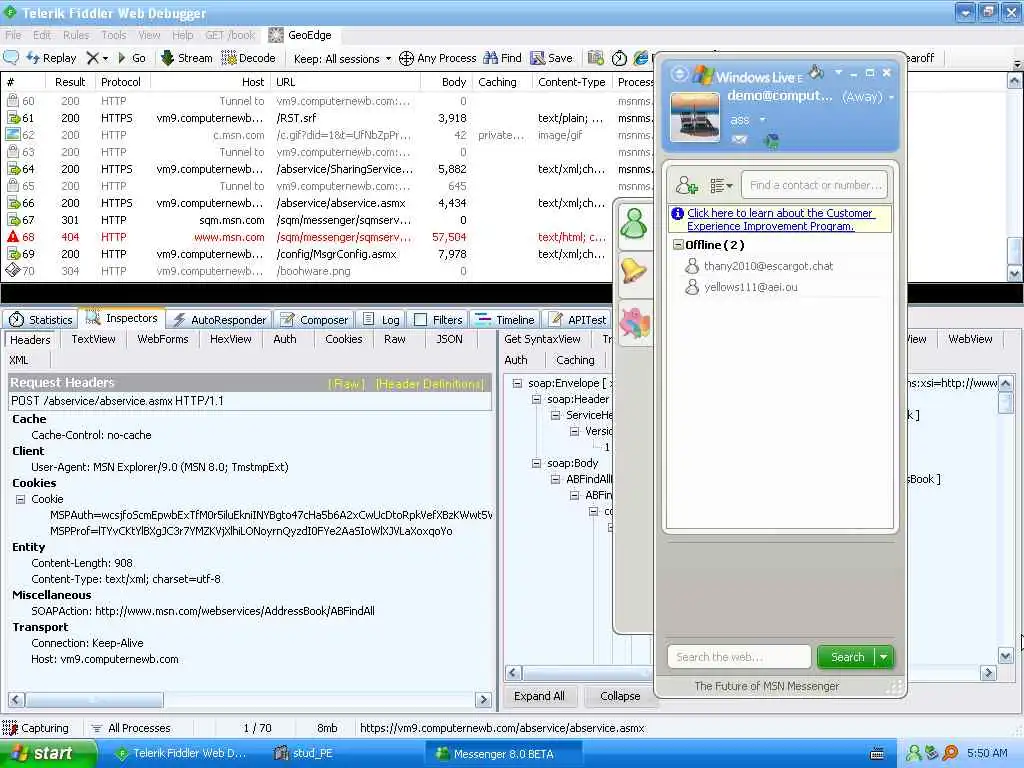Viewport: 1024px width, 768px height.
Task: Click the Replay toolbar button in Fiddler
Action: [52, 58]
